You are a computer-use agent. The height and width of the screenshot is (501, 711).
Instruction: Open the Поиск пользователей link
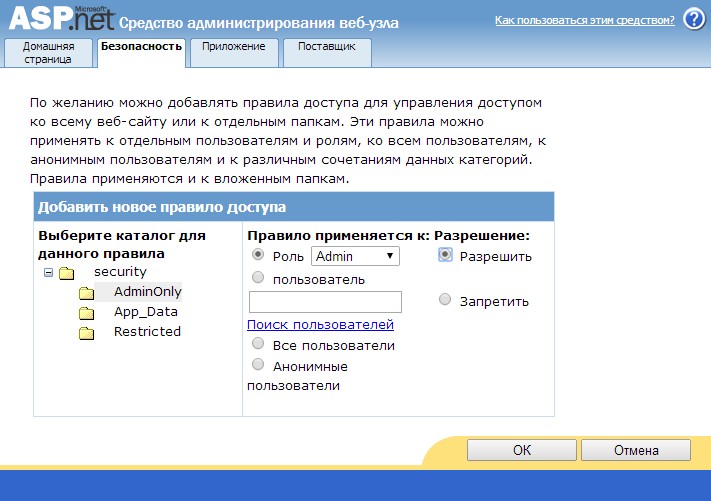(x=320, y=325)
